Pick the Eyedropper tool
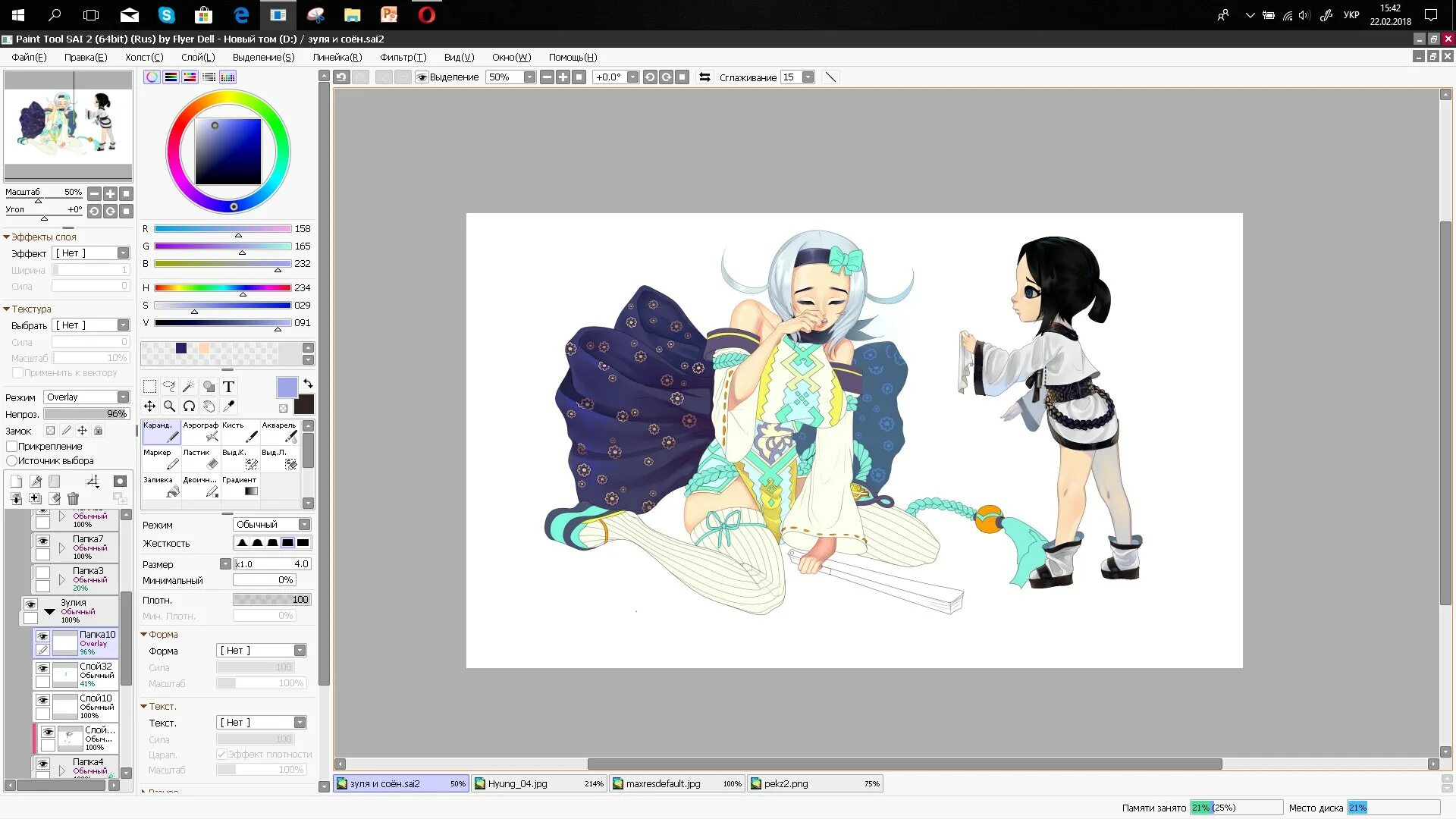1456x819 pixels. 228,406
